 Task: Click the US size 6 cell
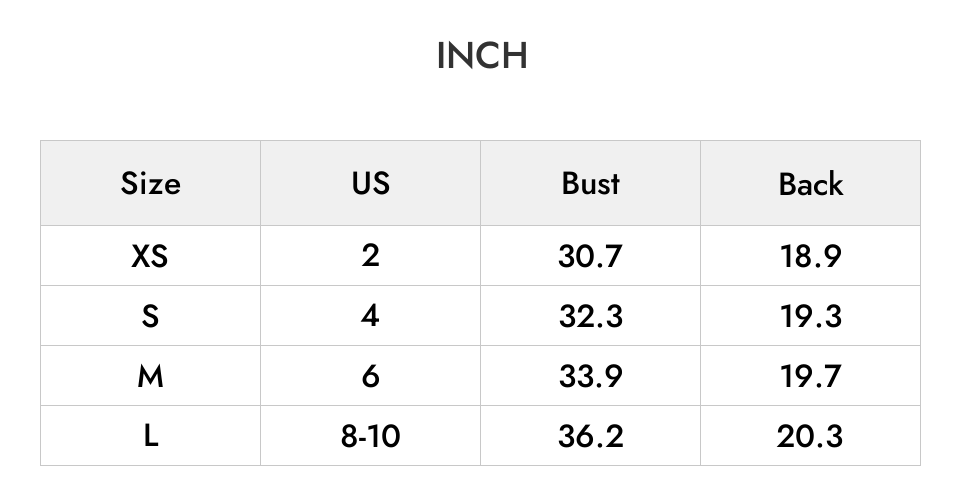[x=370, y=376]
